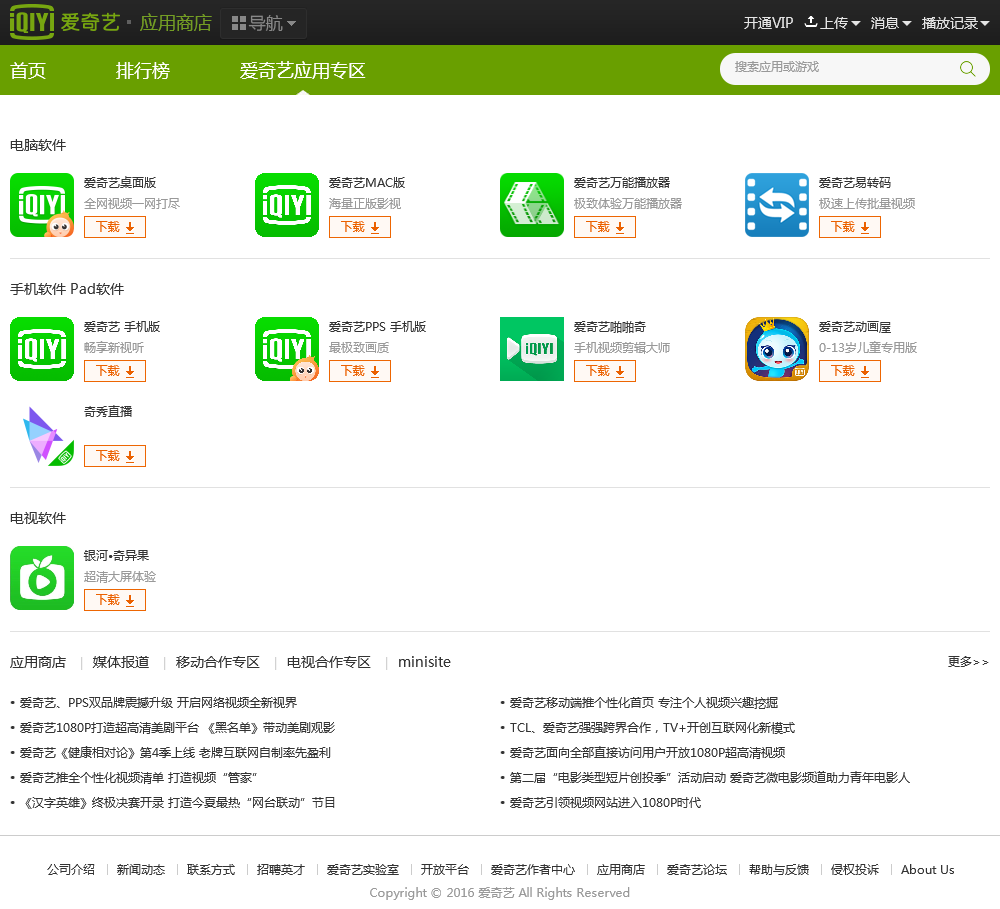Open the 爱奇艺PPS 手机版 app icon
The image size is (1000, 909).
287,349
